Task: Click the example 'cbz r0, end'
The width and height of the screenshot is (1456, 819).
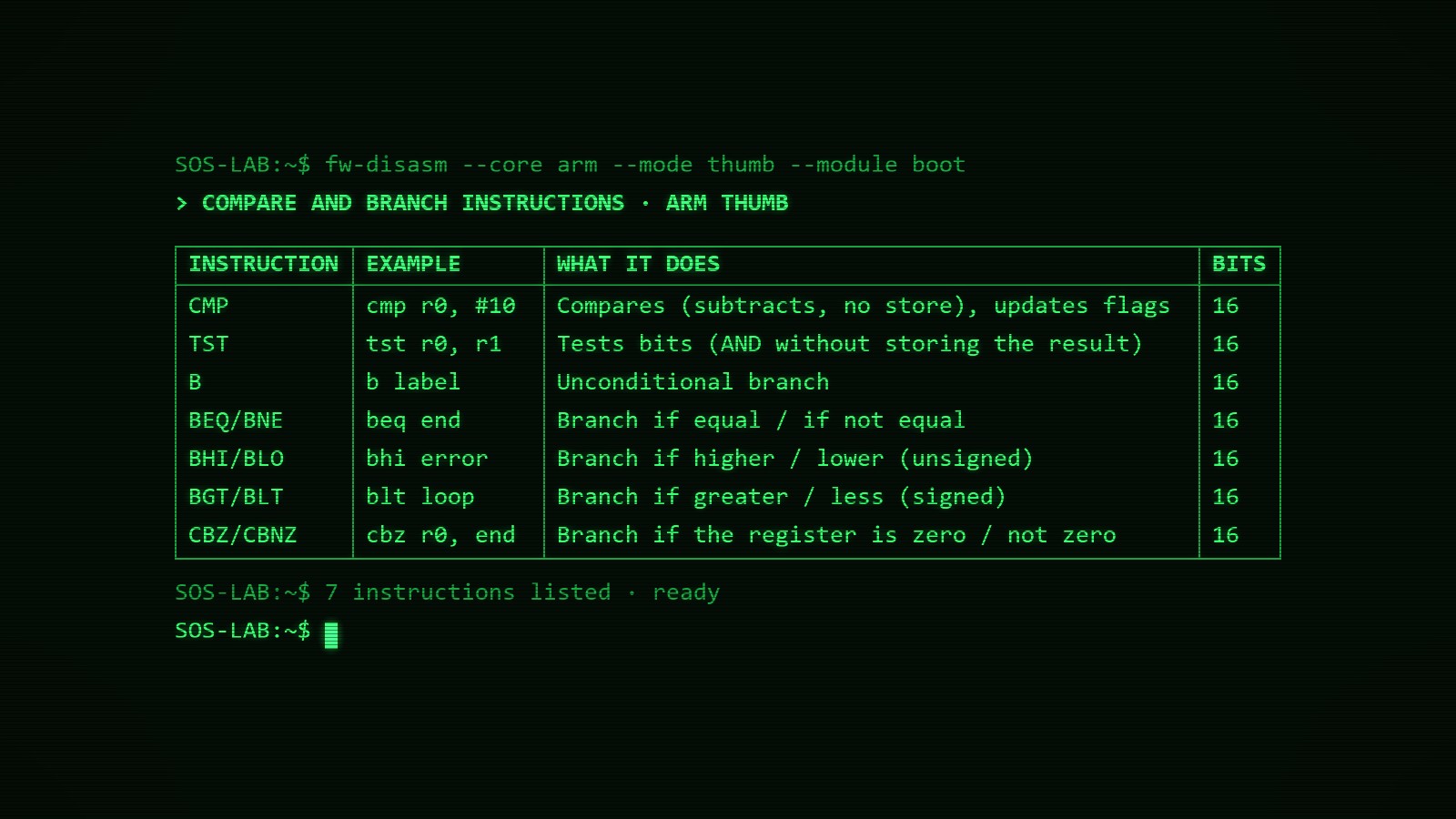Action: coord(440,535)
